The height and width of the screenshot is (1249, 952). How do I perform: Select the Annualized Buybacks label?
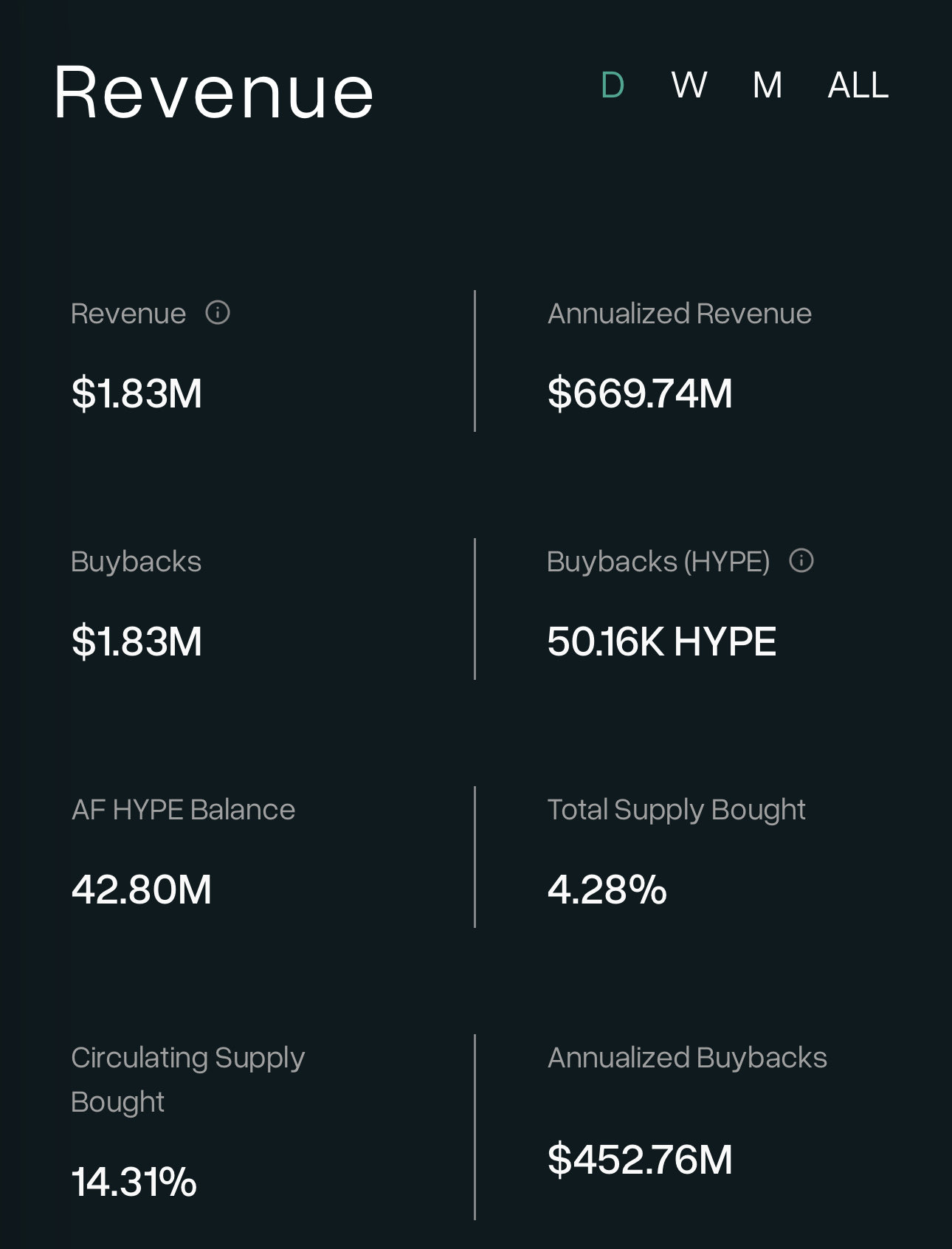click(x=687, y=1058)
